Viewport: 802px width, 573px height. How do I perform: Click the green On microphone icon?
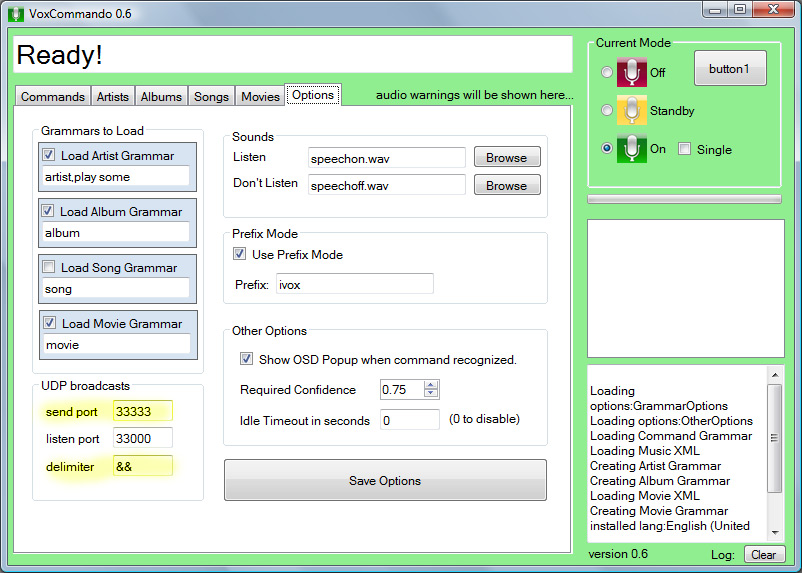(x=632, y=148)
